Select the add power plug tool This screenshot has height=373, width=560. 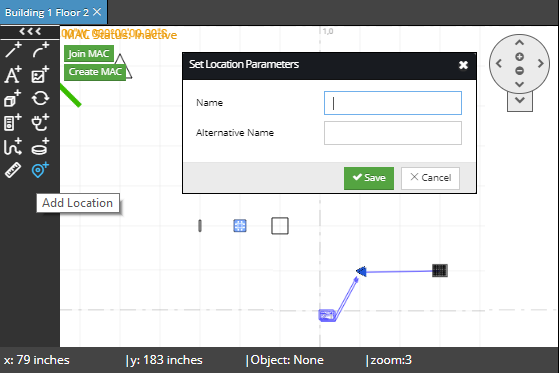[40, 123]
